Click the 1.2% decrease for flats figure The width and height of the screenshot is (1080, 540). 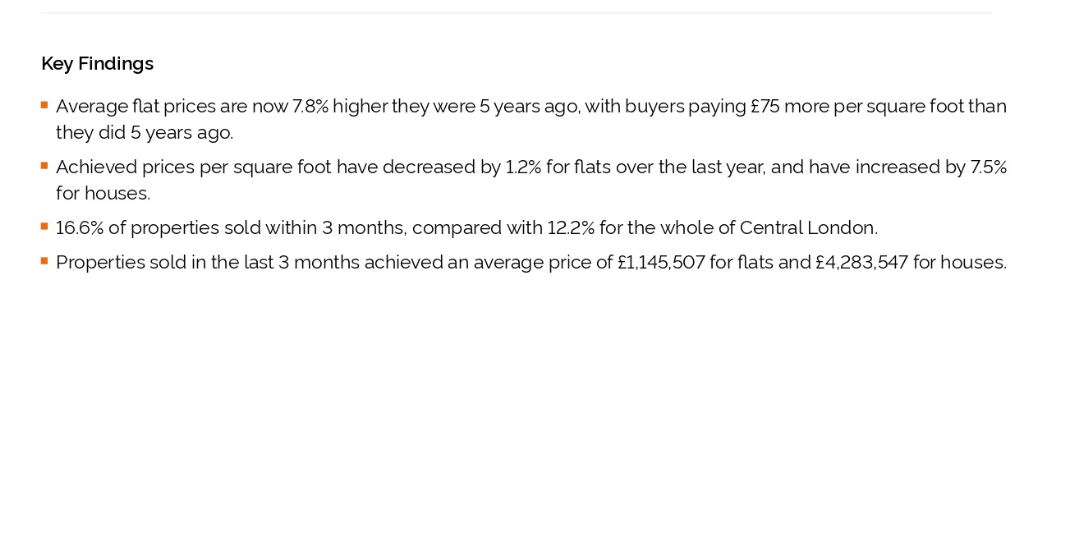pyautogui.click(x=523, y=167)
